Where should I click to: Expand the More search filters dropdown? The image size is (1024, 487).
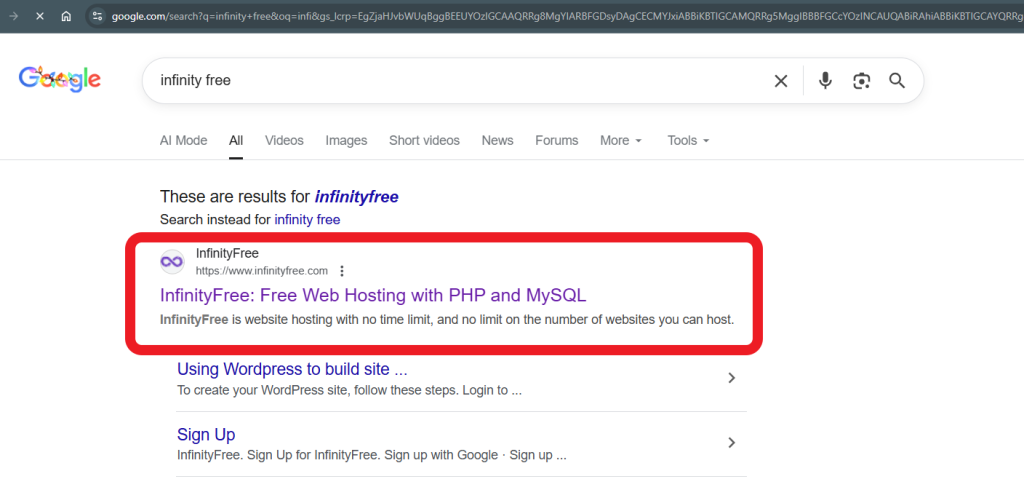pyautogui.click(x=620, y=140)
